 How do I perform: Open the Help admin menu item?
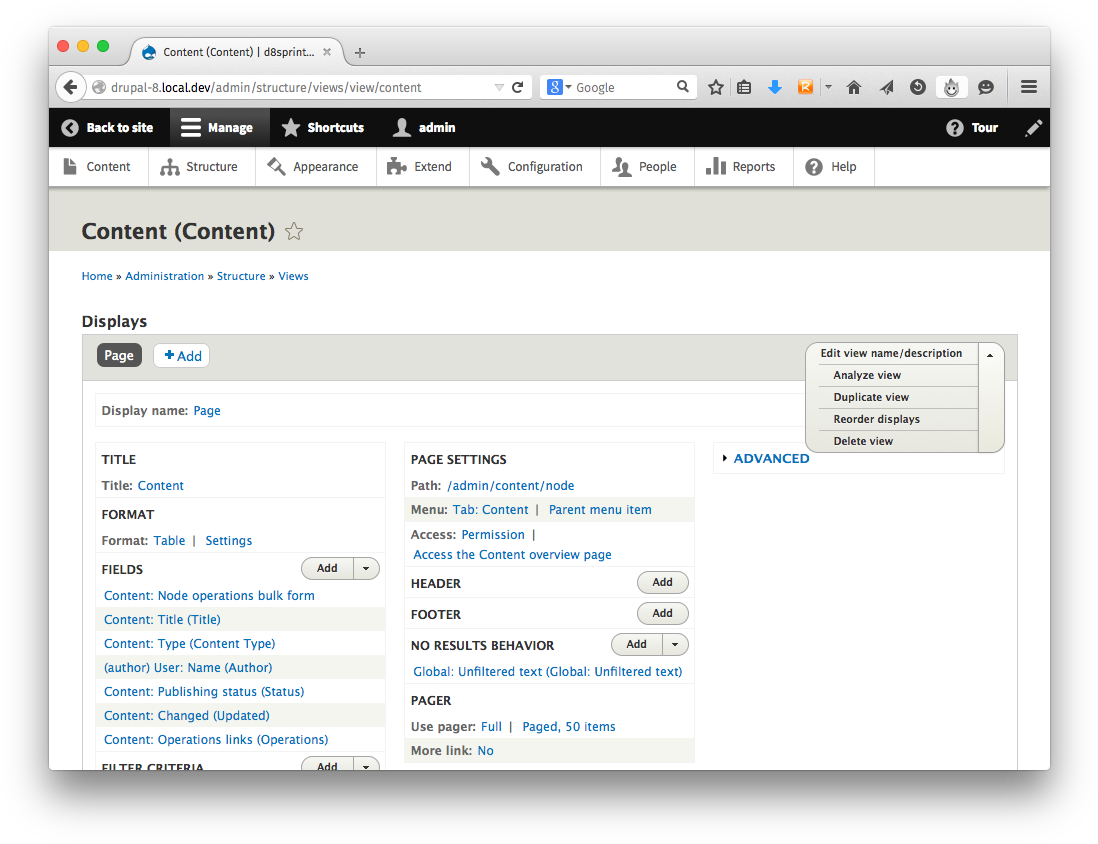(831, 167)
